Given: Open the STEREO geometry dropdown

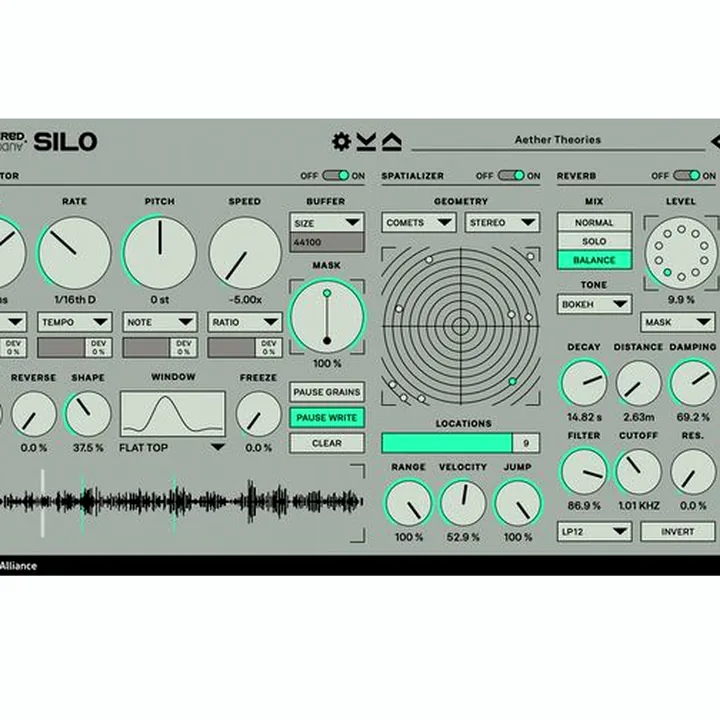Looking at the screenshot, I should pyautogui.click(x=502, y=223).
